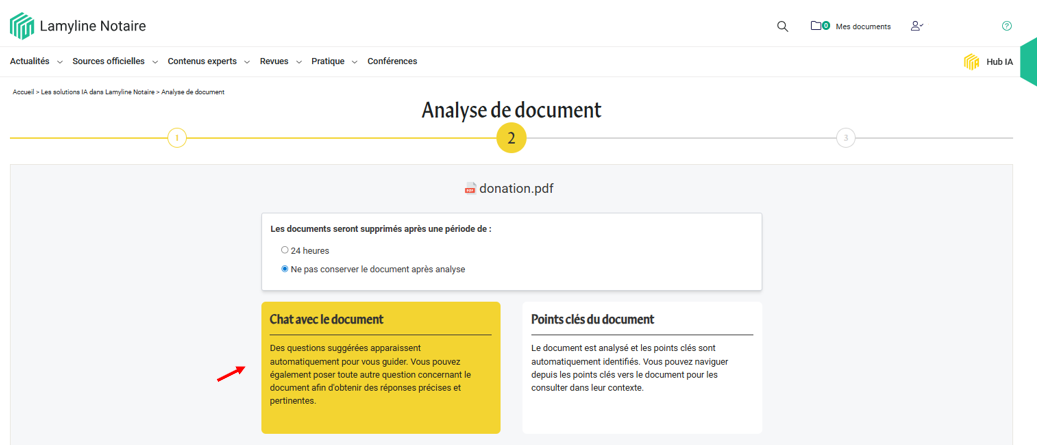Image resolution: width=1037 pixels, height=445 pixels.
Task: Go to Accueil in the breadcrumb
Action: tap(23, 92)
